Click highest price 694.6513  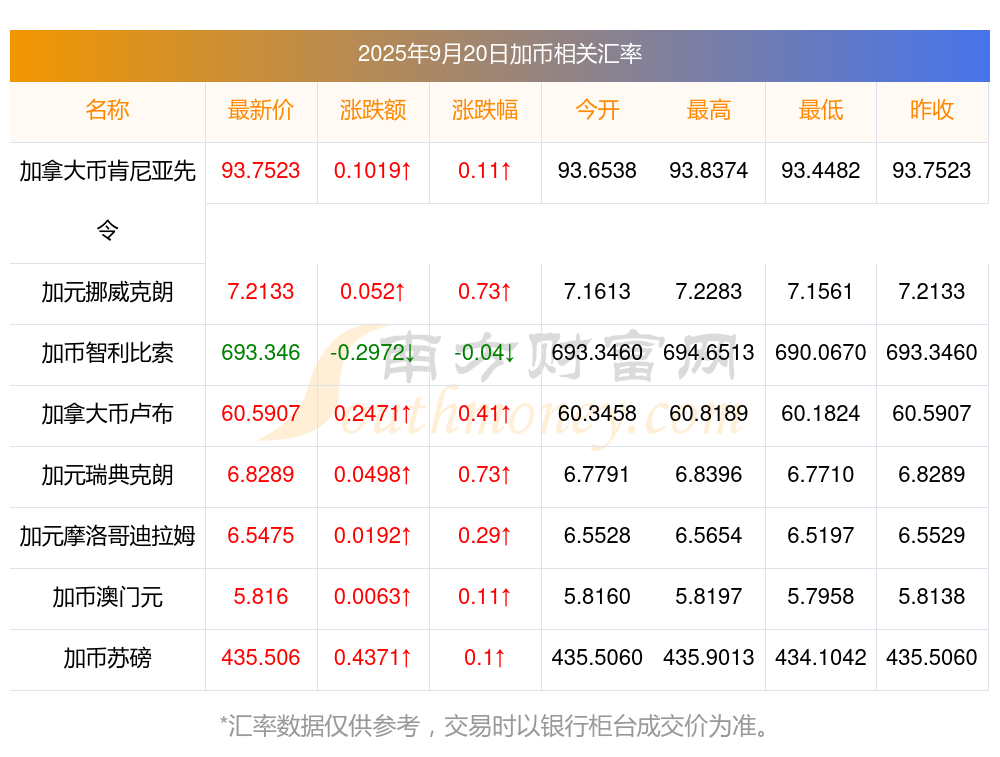[x=709, y=352]
